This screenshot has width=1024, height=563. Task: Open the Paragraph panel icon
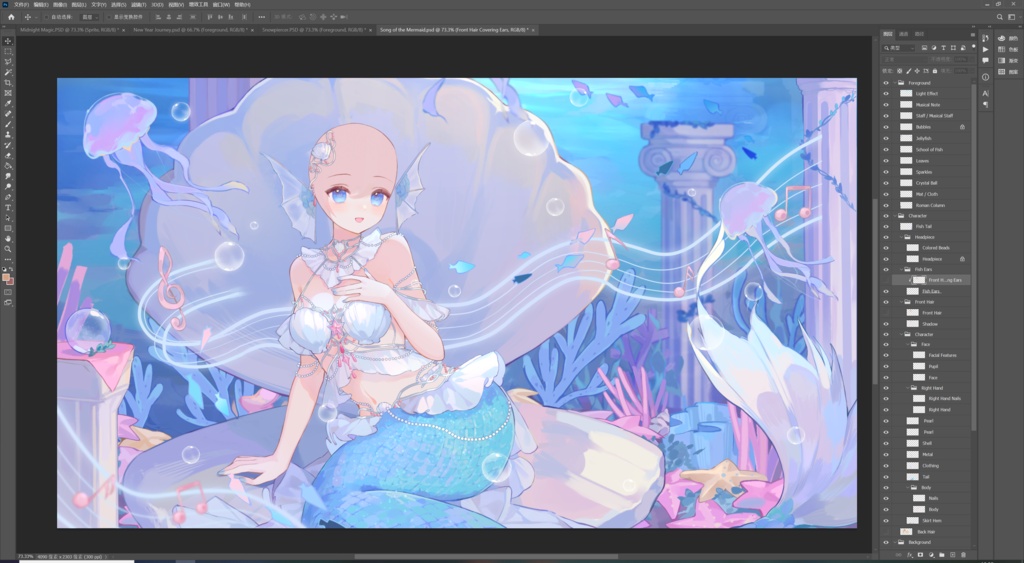point(985,104)
